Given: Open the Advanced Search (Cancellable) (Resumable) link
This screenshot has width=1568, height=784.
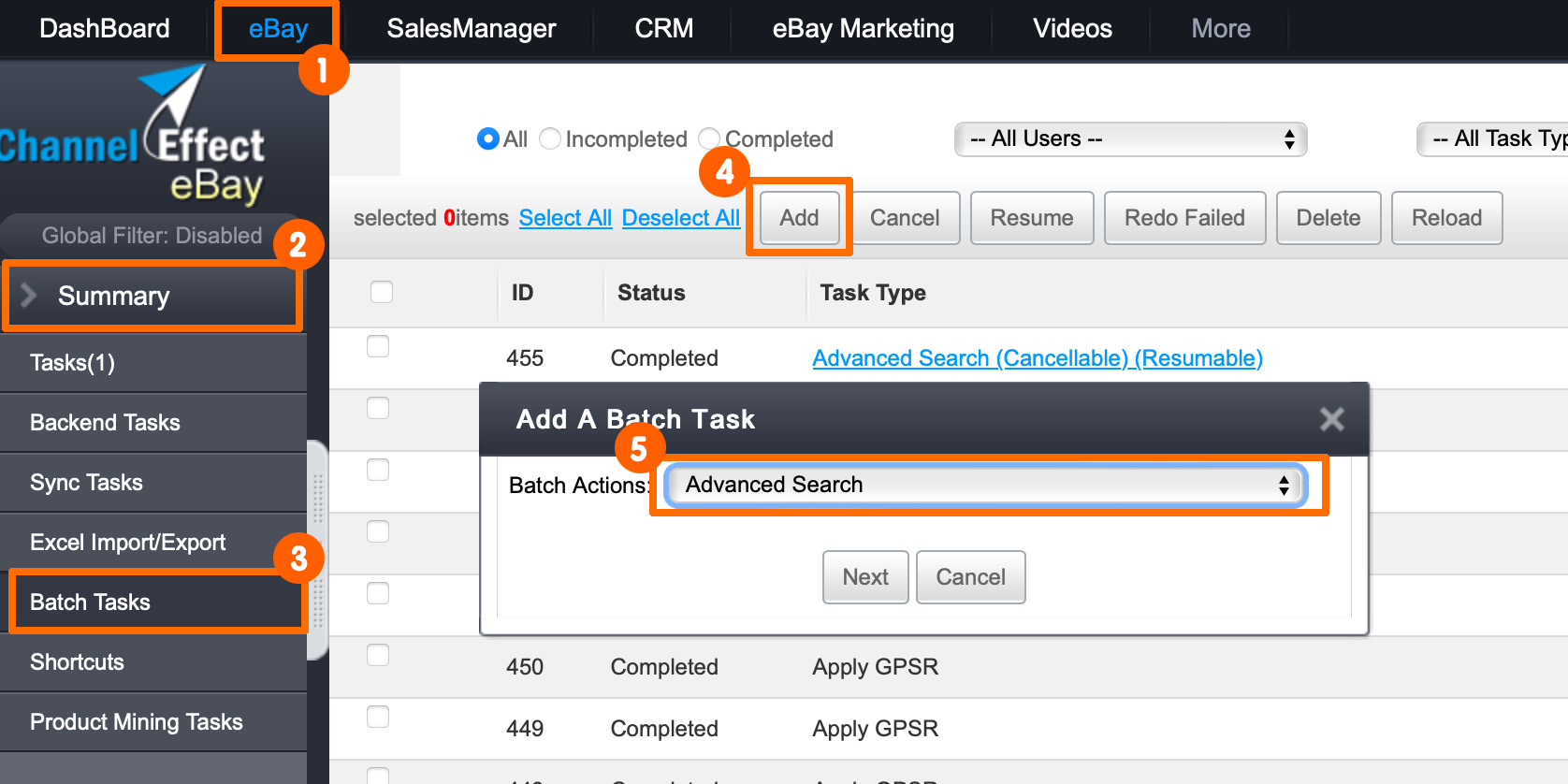Looking at the screenshot, I should coord(1038,358).
